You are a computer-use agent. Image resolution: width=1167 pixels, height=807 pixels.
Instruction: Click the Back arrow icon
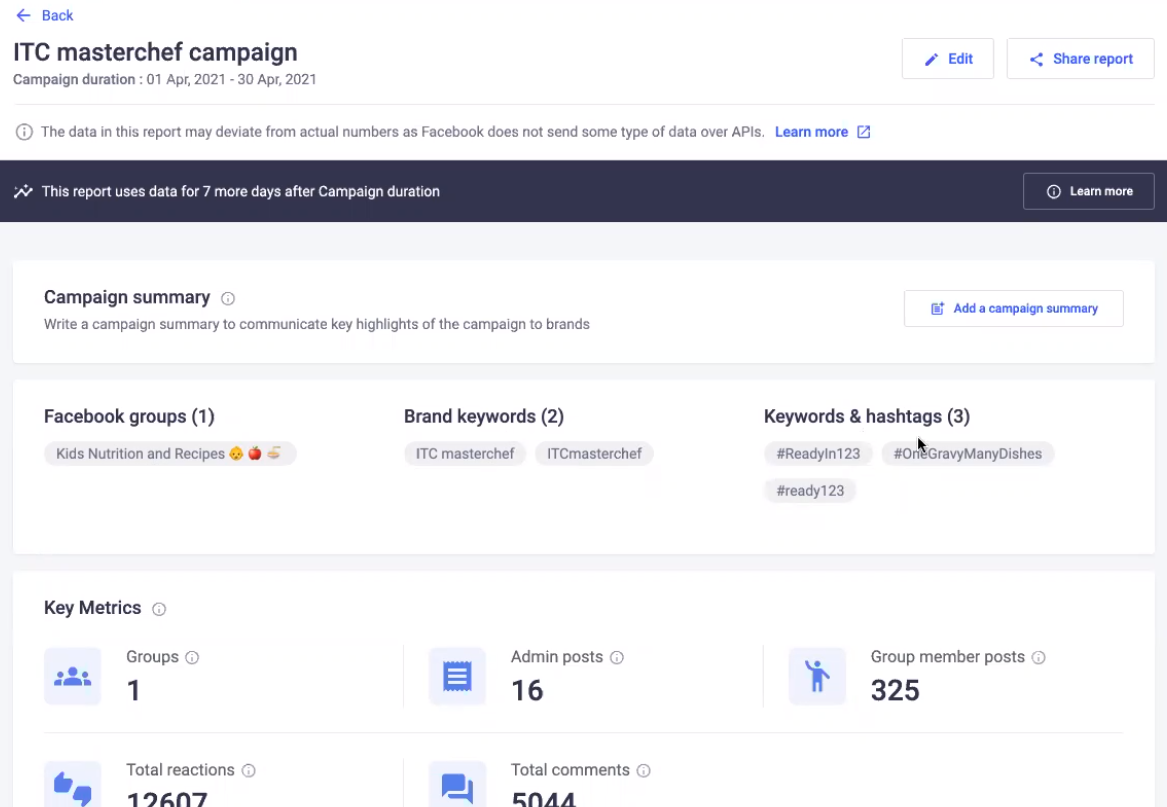click(x=23, y=15)
